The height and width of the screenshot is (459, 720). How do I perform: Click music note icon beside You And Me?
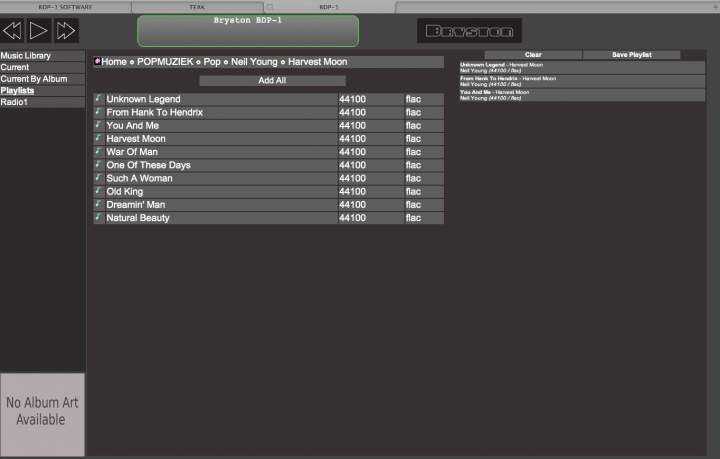[x=99, y=125]
